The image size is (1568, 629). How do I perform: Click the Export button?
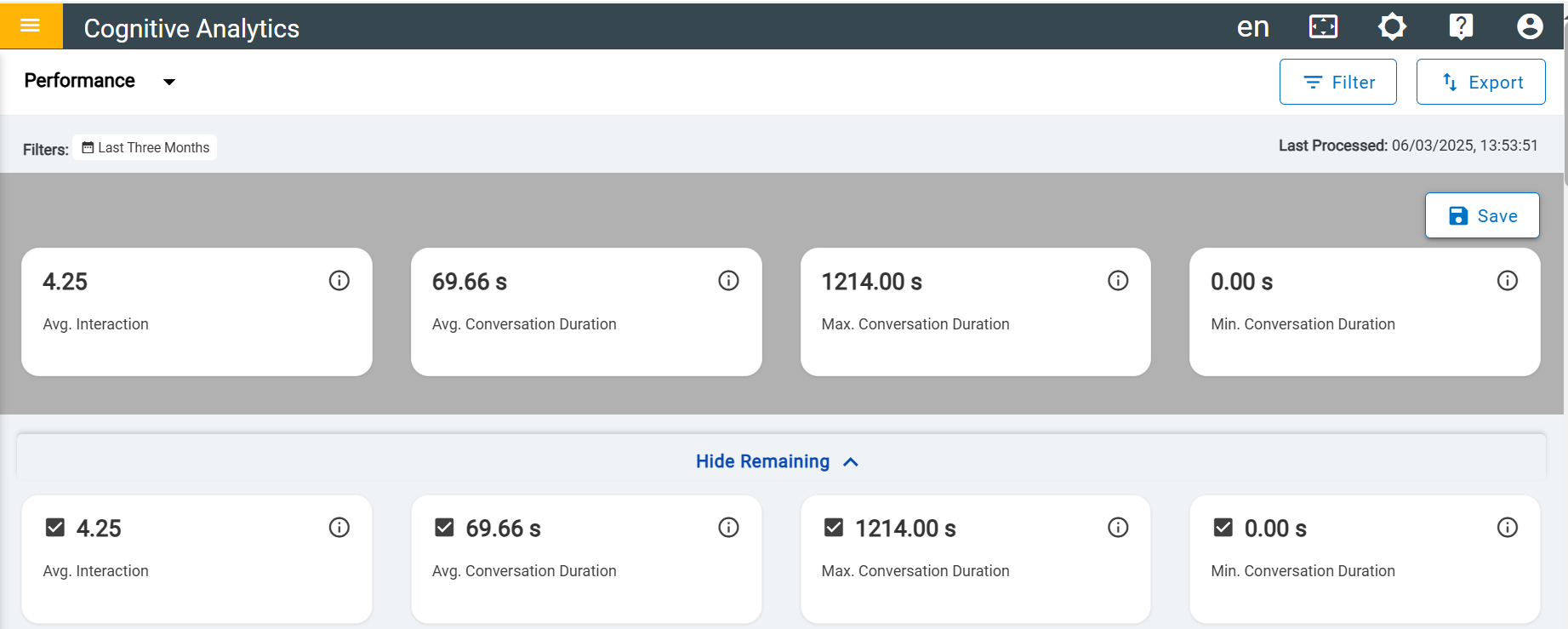pos(1481,82)
